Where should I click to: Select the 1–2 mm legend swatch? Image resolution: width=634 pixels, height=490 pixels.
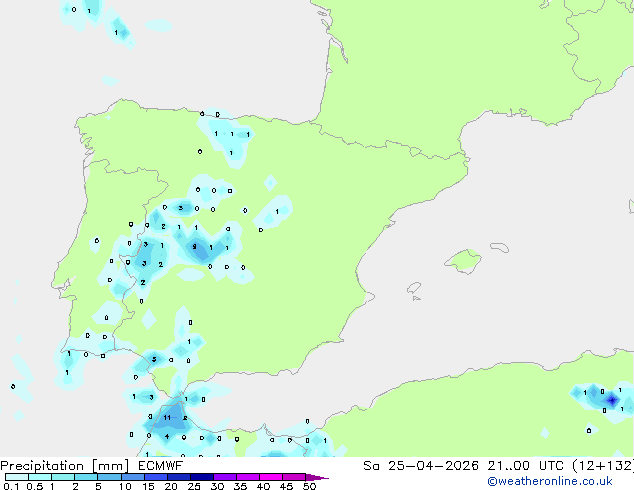63,477
